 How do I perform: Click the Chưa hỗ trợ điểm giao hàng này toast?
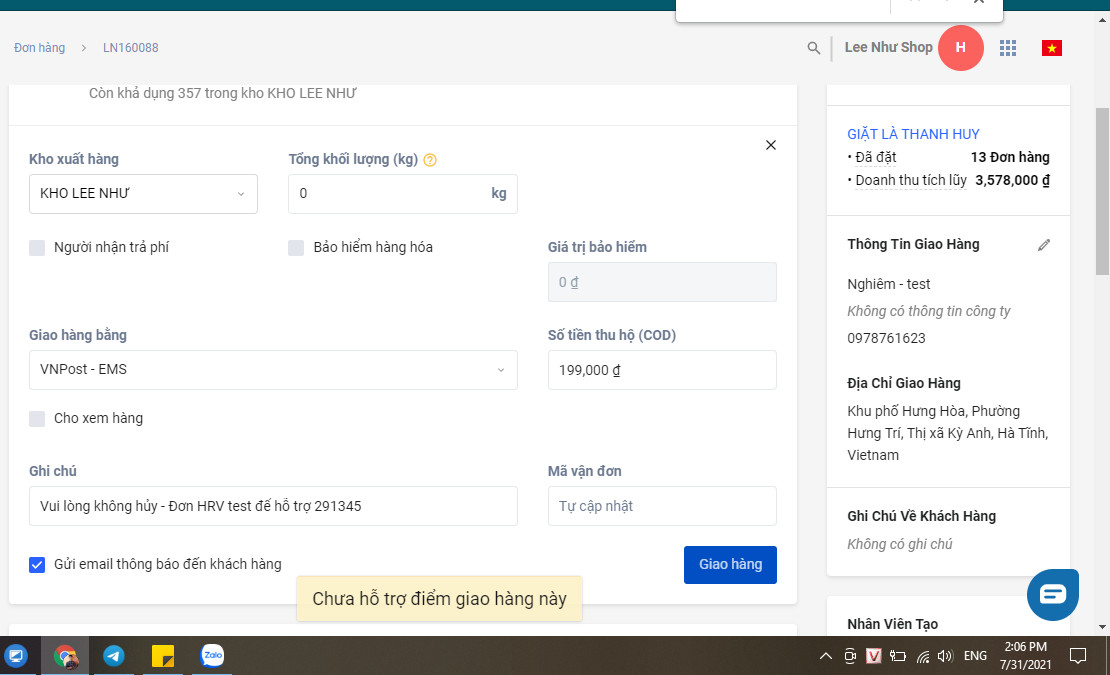(440, 599)
